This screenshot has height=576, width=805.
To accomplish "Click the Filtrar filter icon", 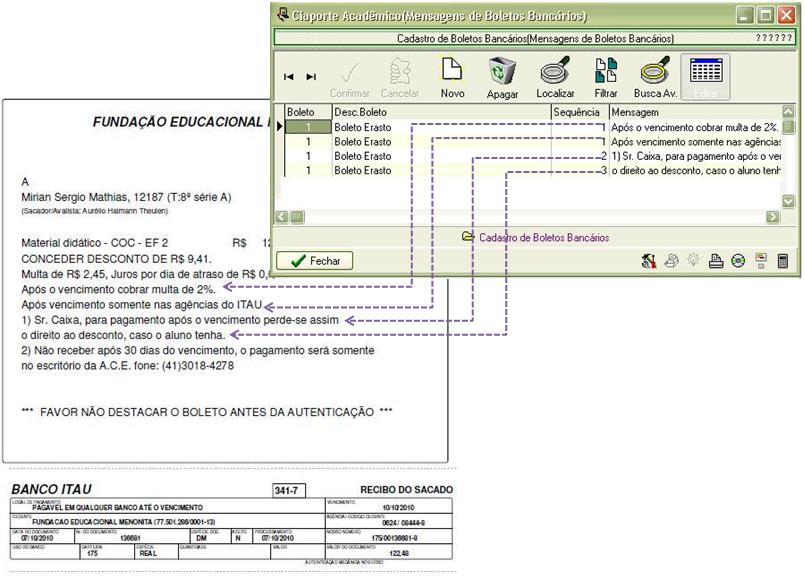I will click(x=606, y=77).
